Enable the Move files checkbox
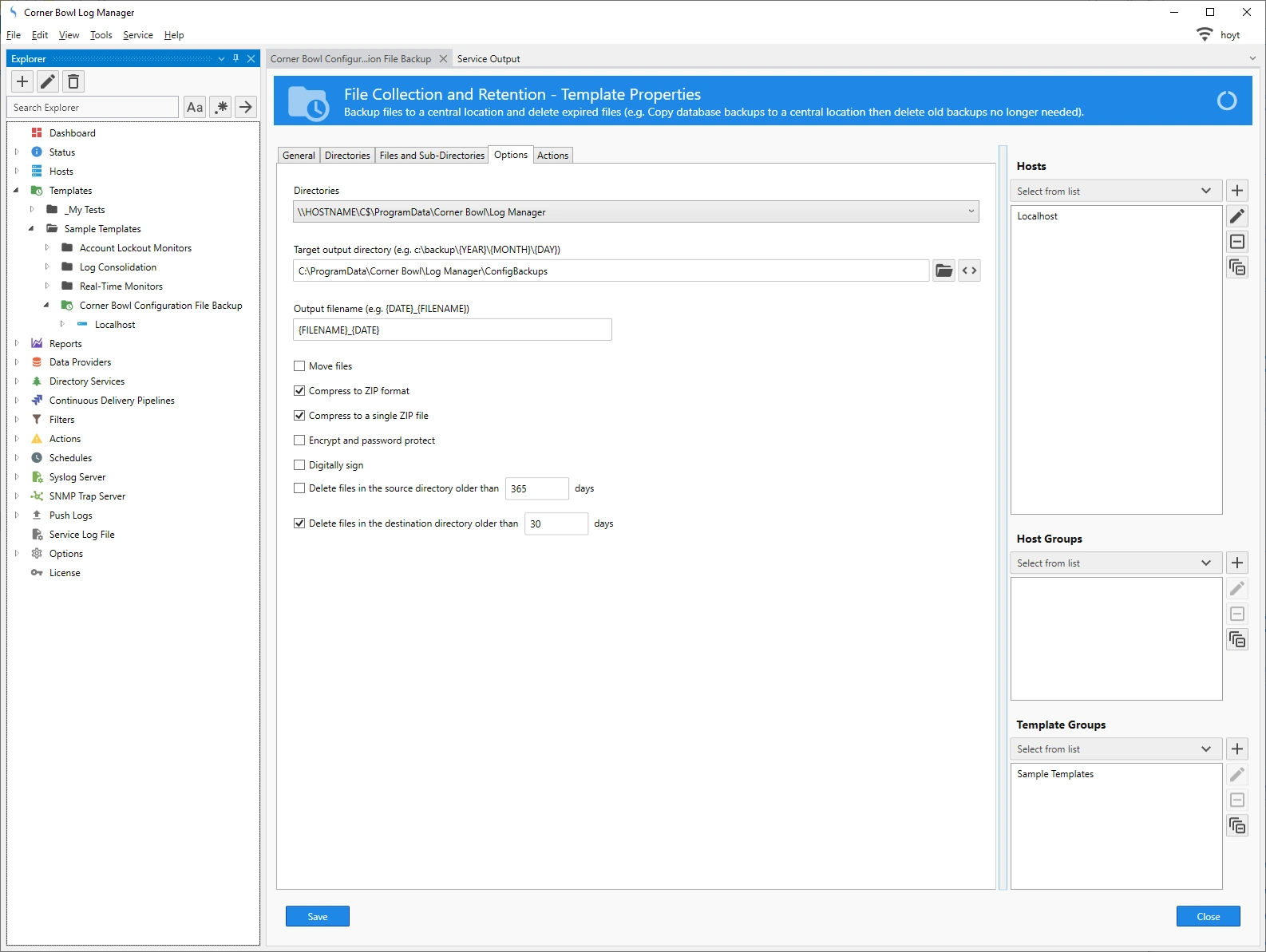Image resolution: width=1266 pixels, height=952 pixels. [299, 366]
